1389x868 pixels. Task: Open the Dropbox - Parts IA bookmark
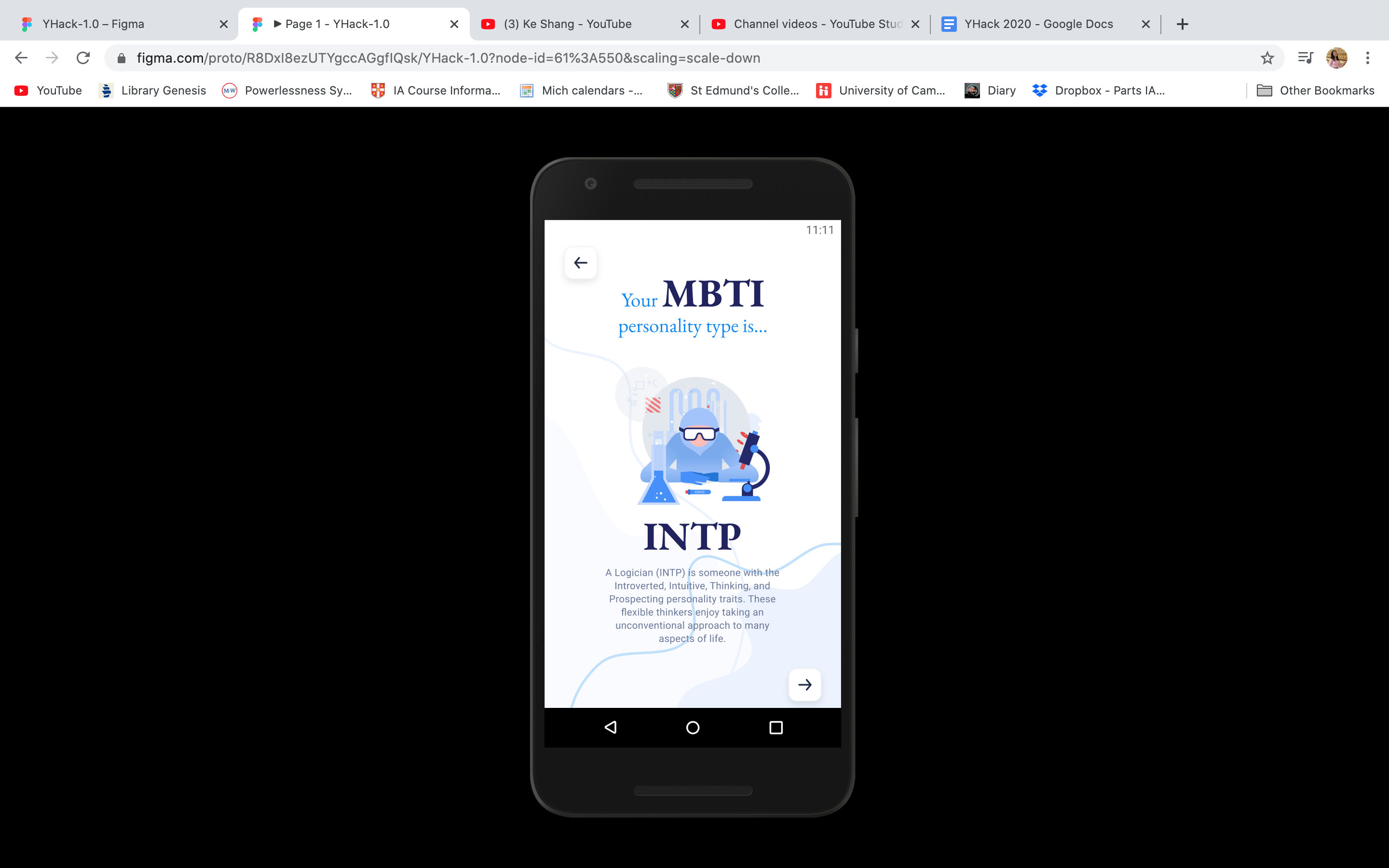pos(1099,91)
